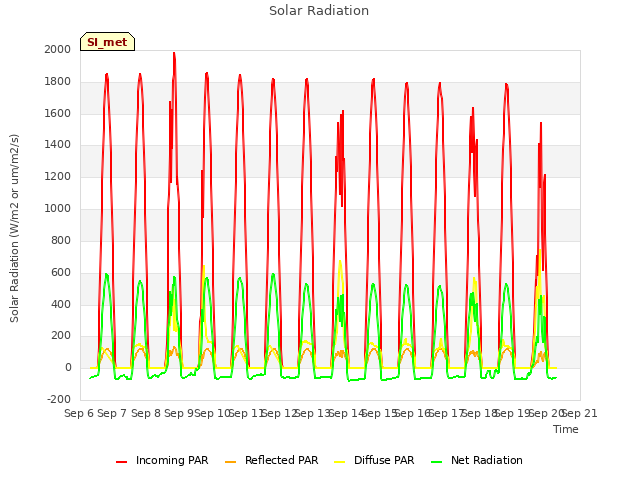
Task: Click the Sep 21 x-axis tick label
Action: [x=580, y=413]
